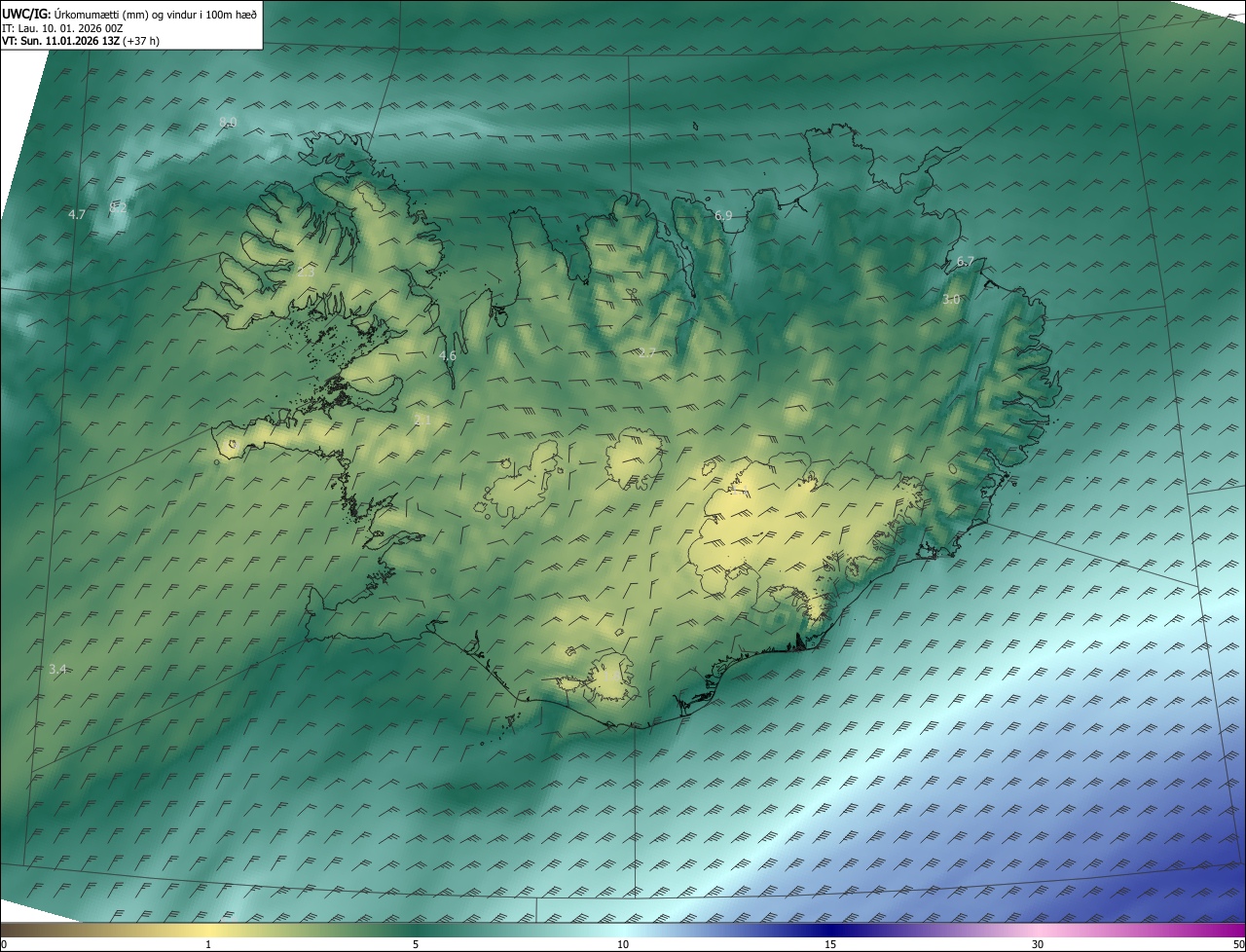Select the 2.1 value label on the map
Screen dimensions: 1246x952
point(422,420)
